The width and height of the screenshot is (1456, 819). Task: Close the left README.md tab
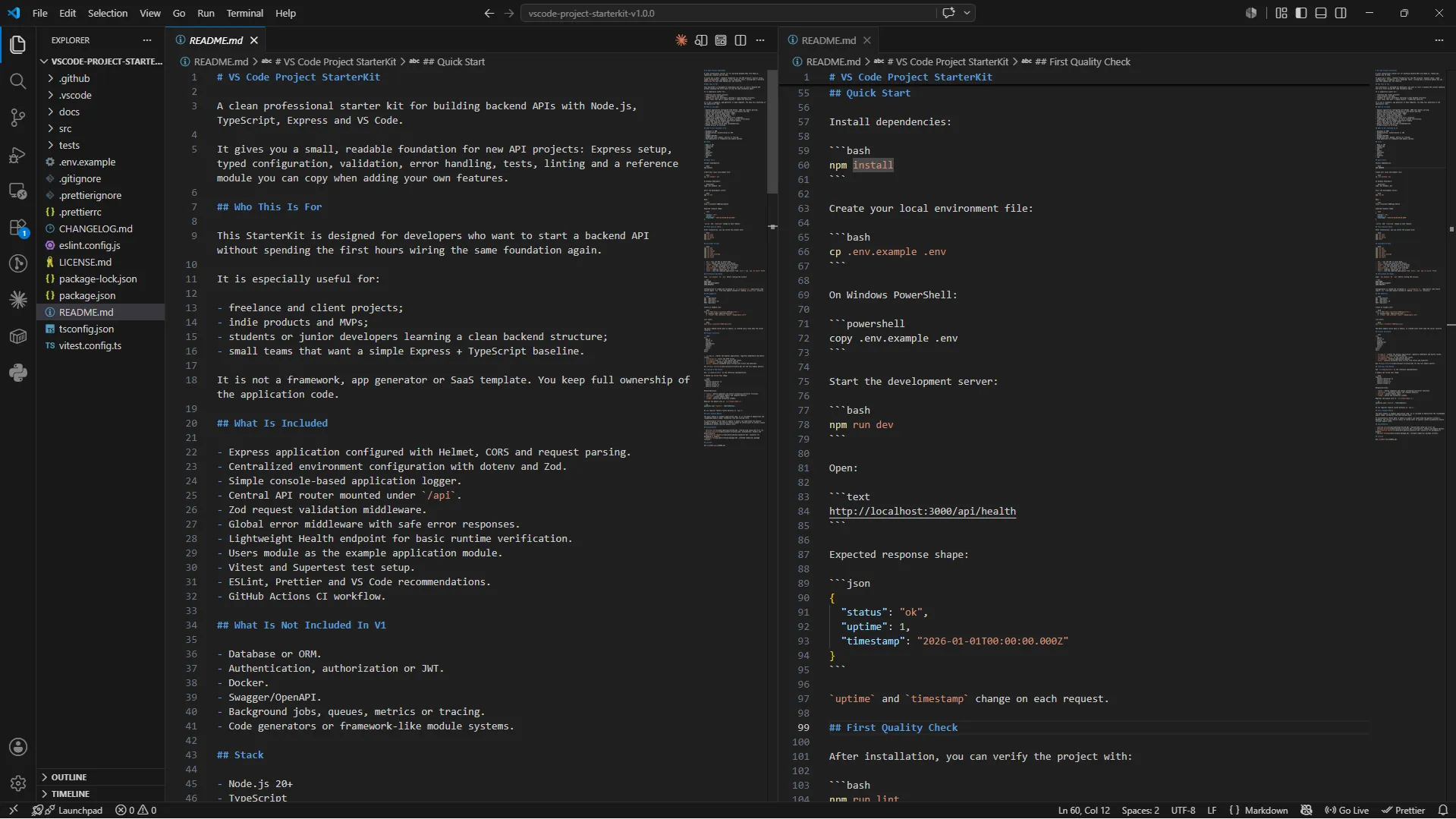click(254, 40)
